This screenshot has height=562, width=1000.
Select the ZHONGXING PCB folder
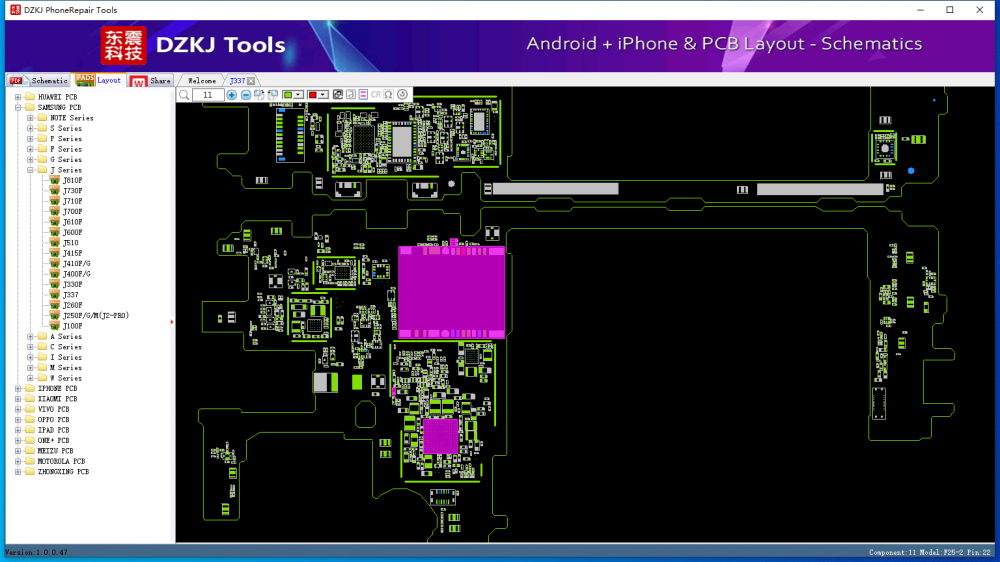coord(62,471)
